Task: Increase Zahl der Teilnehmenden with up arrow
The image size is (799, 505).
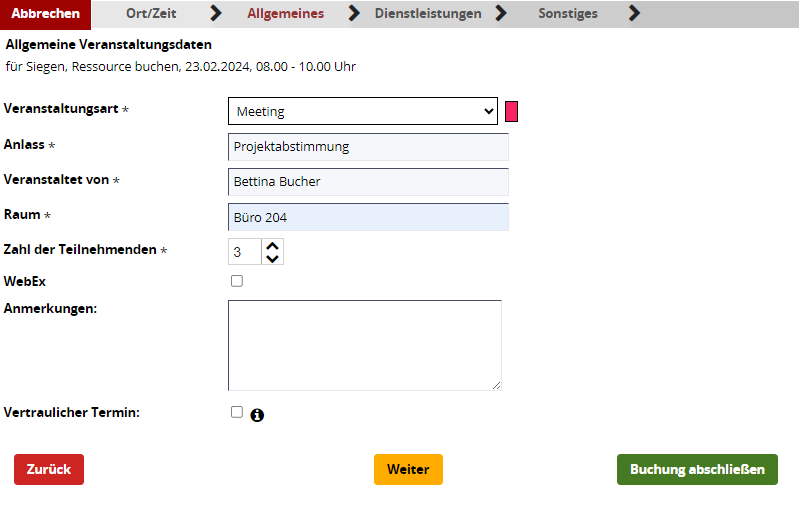Action: pyautogui.click(x=273, y=246)
